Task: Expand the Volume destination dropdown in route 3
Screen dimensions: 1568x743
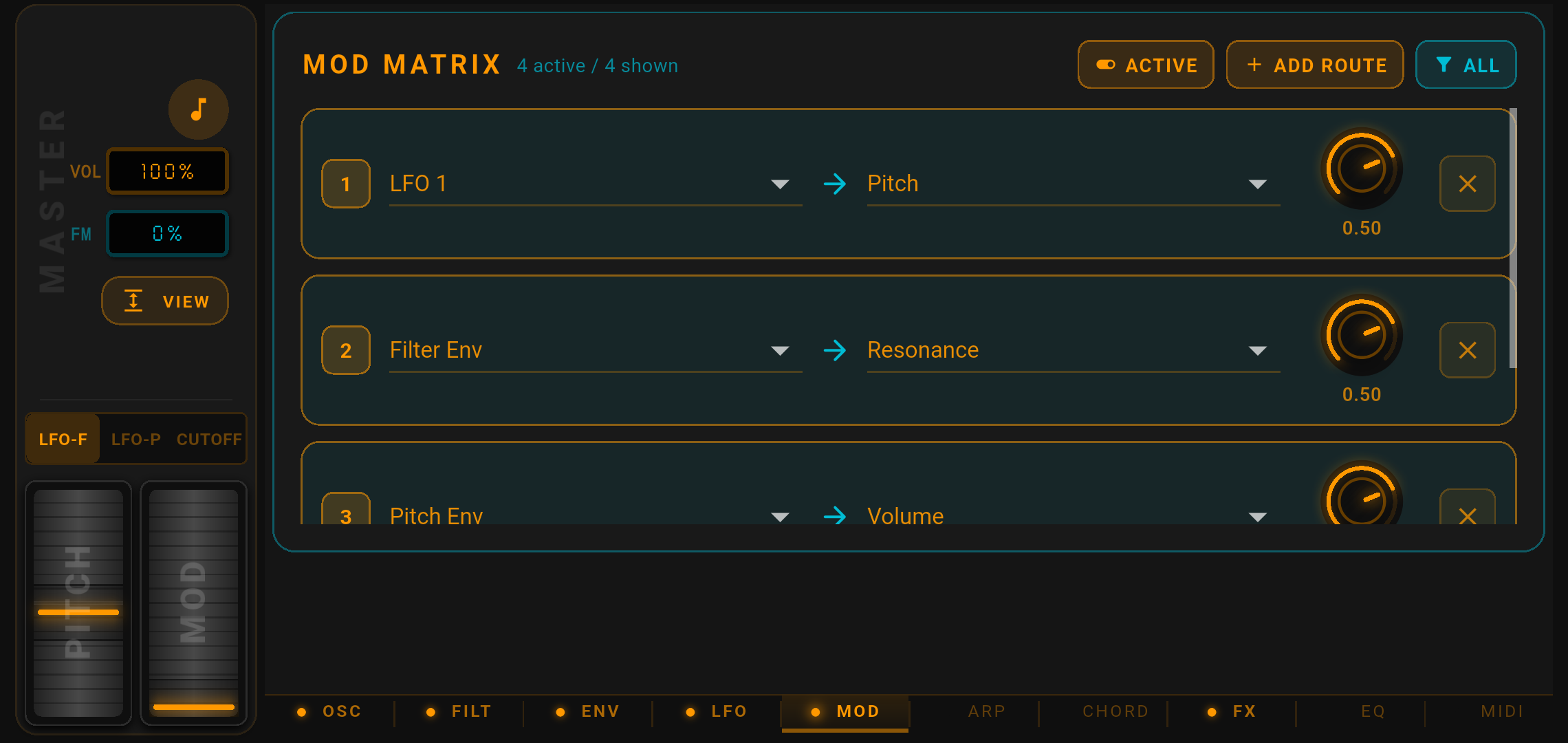Action: (x=1257, y=515)
